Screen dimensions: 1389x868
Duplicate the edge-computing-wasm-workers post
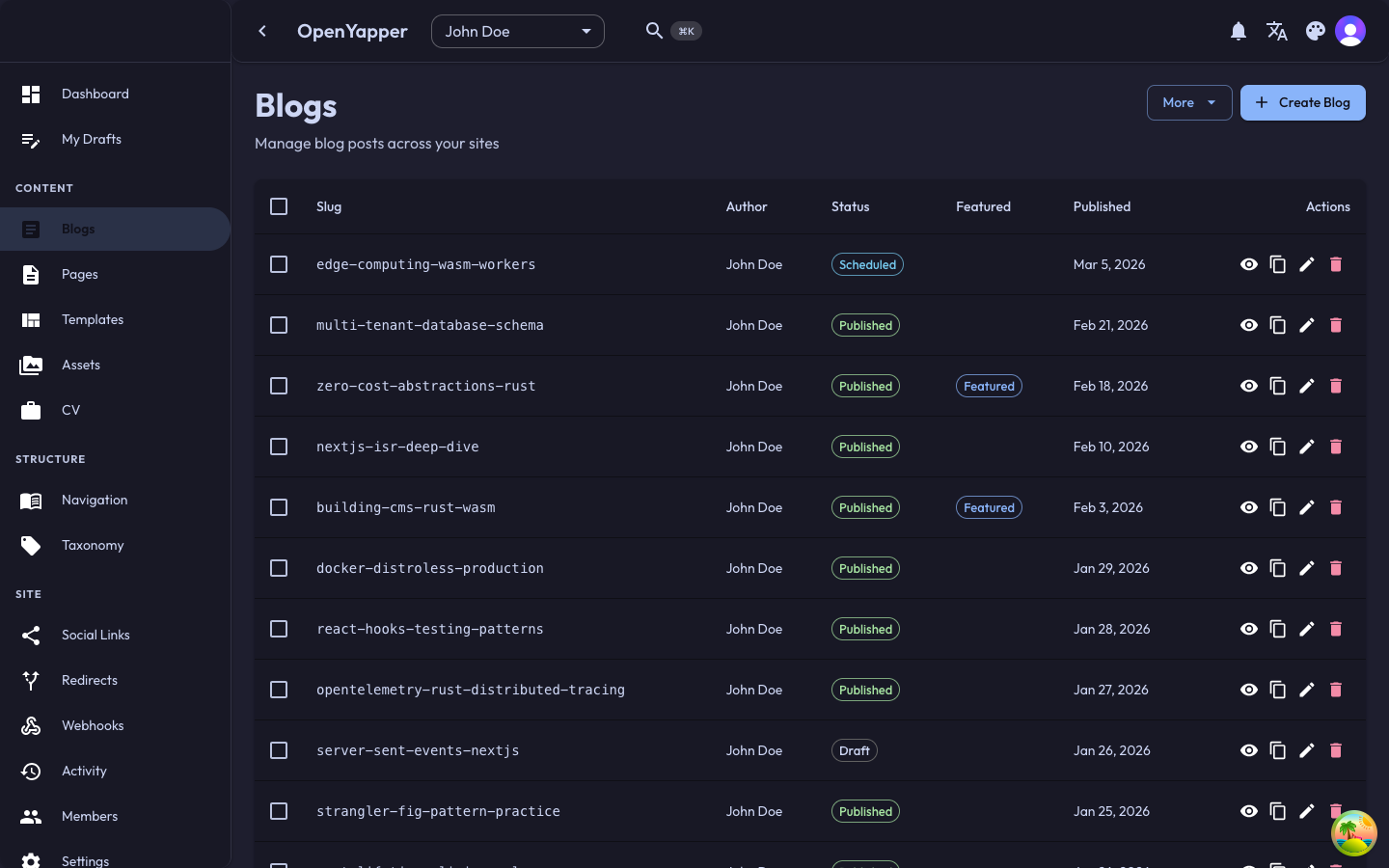[x=1278, y=264]
